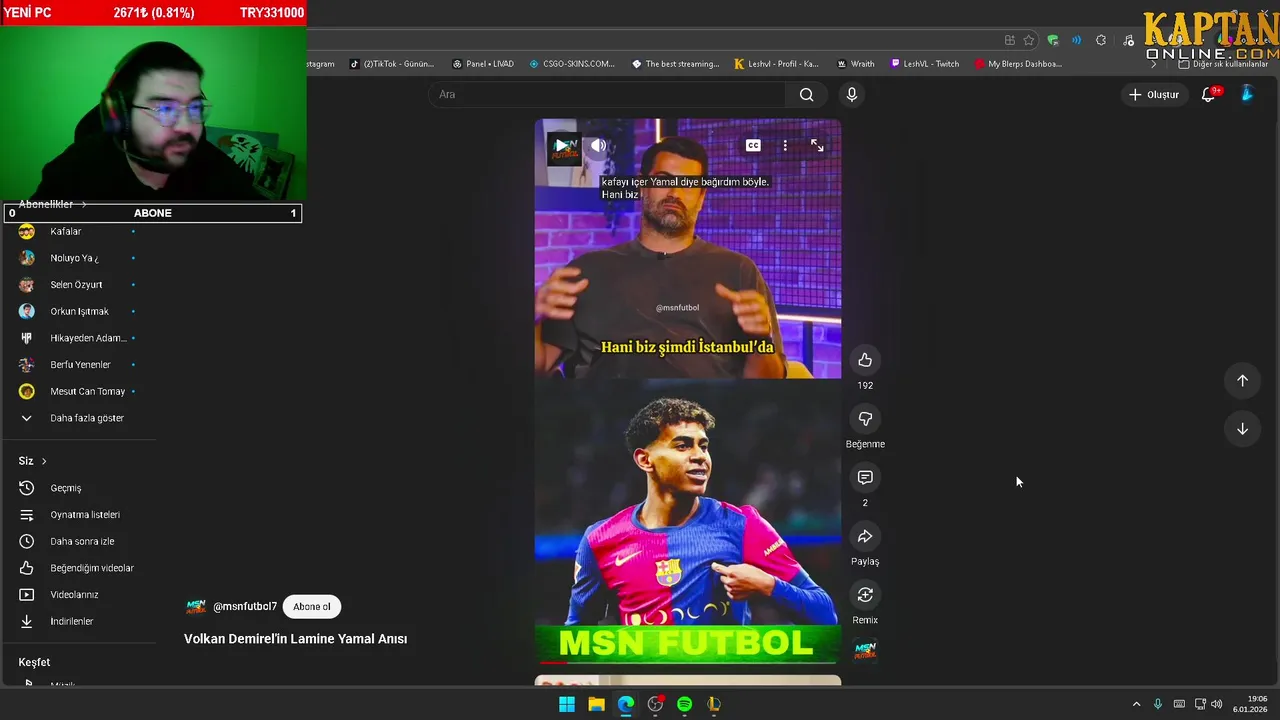Viewport: 1280px width, 720px height.
Task: Open the Remix option
Action: click(x=865, y=596)
